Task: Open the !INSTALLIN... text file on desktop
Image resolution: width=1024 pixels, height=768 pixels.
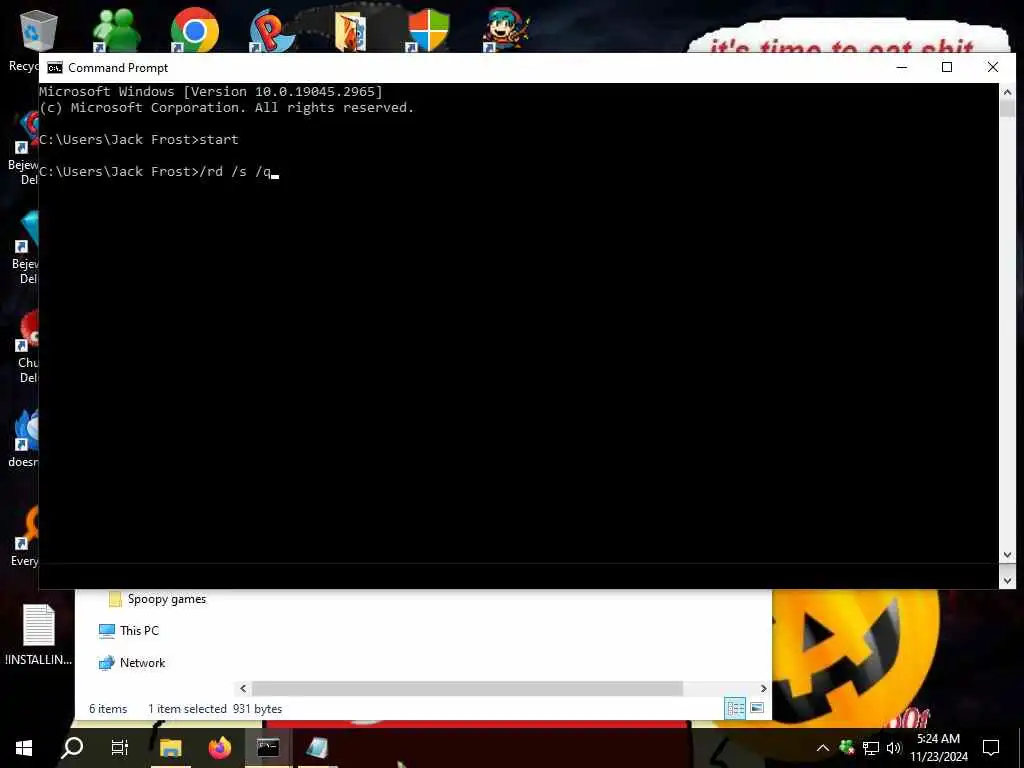Action: (39, 634)
